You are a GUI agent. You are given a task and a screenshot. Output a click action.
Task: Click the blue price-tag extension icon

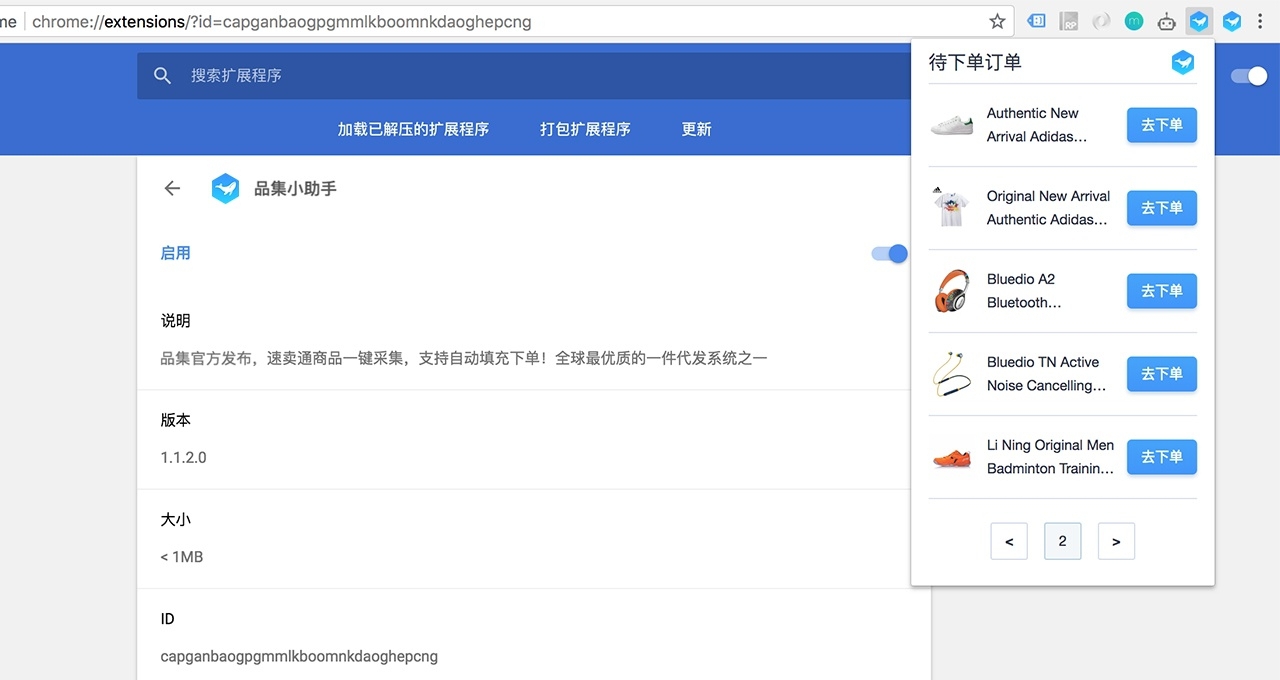point(1037,20)
